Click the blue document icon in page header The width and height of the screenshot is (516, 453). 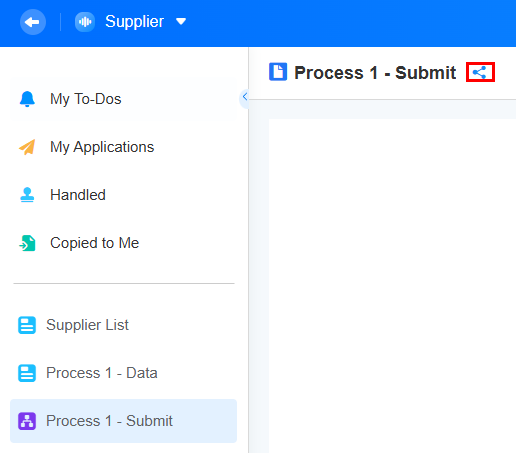point(278,72)
